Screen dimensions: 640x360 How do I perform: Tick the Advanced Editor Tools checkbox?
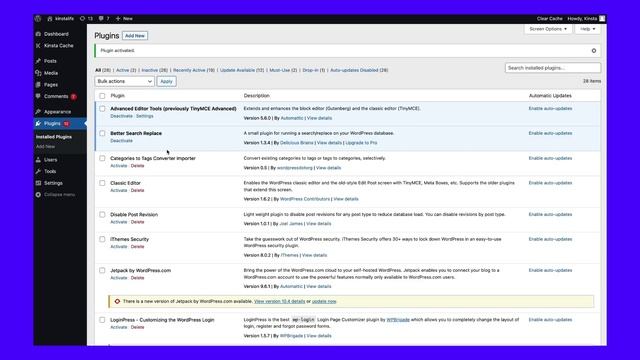(x=102, y=109)
